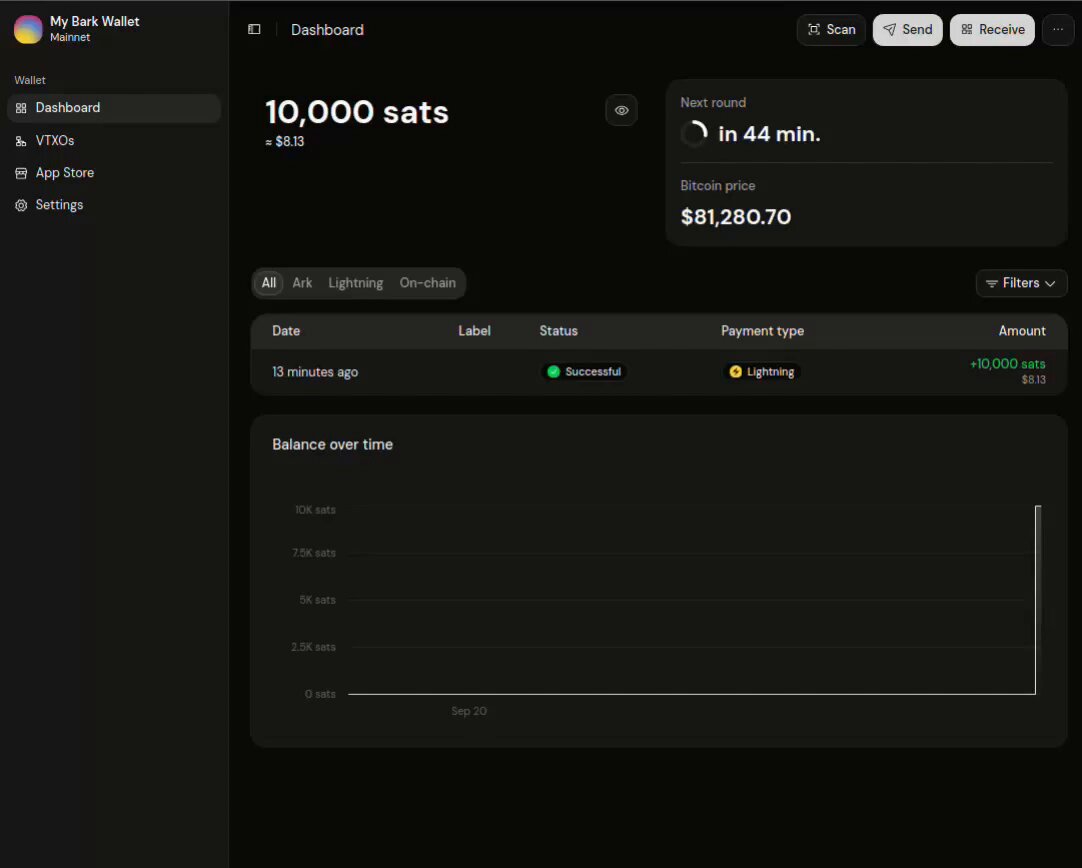Click the Label column header
Viewport: 1082px width, 868px height.
(x=474, y=331)
